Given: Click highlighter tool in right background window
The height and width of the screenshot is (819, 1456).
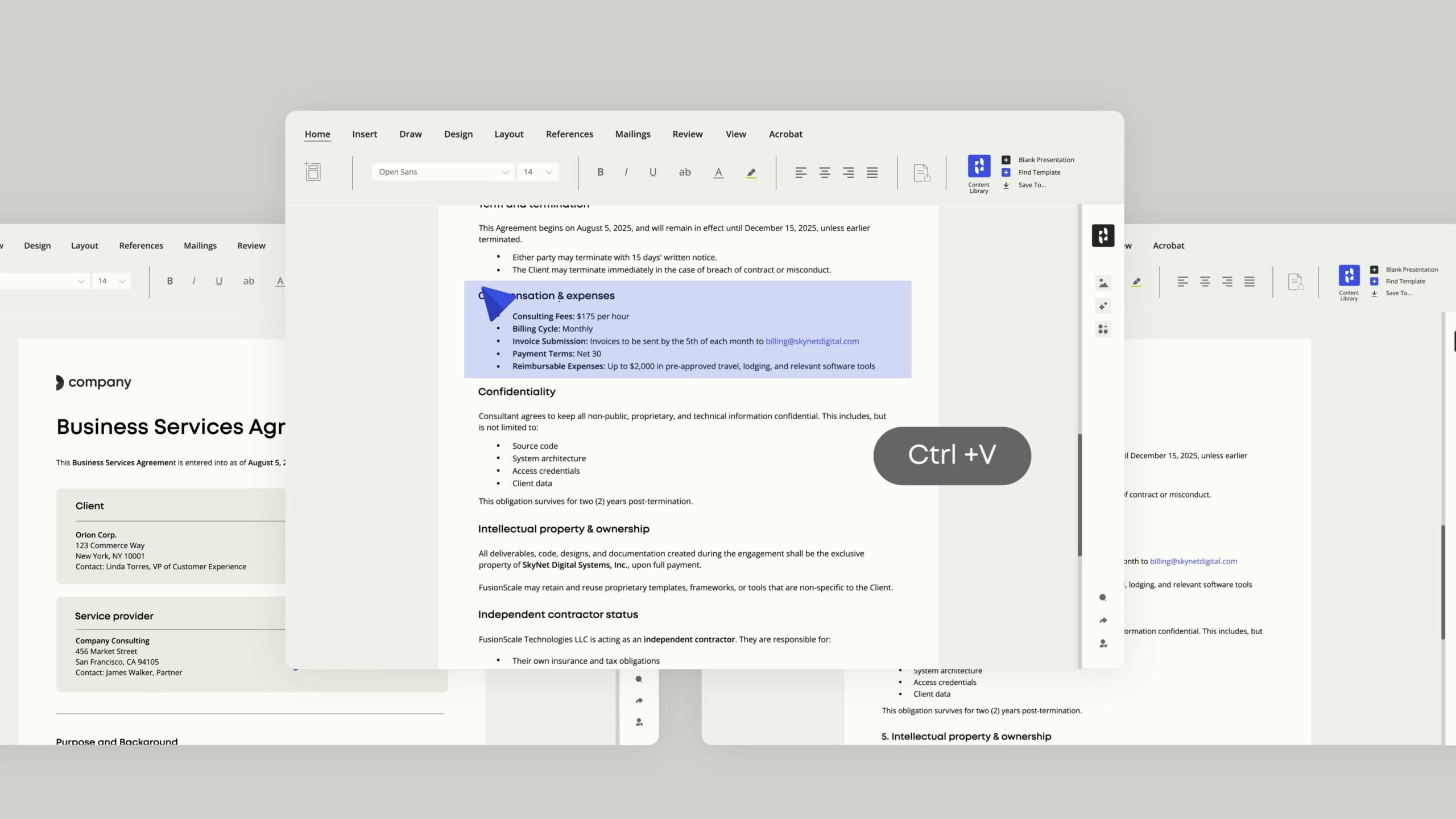Looking at the screenshot, I should (x=1136, y=282).
